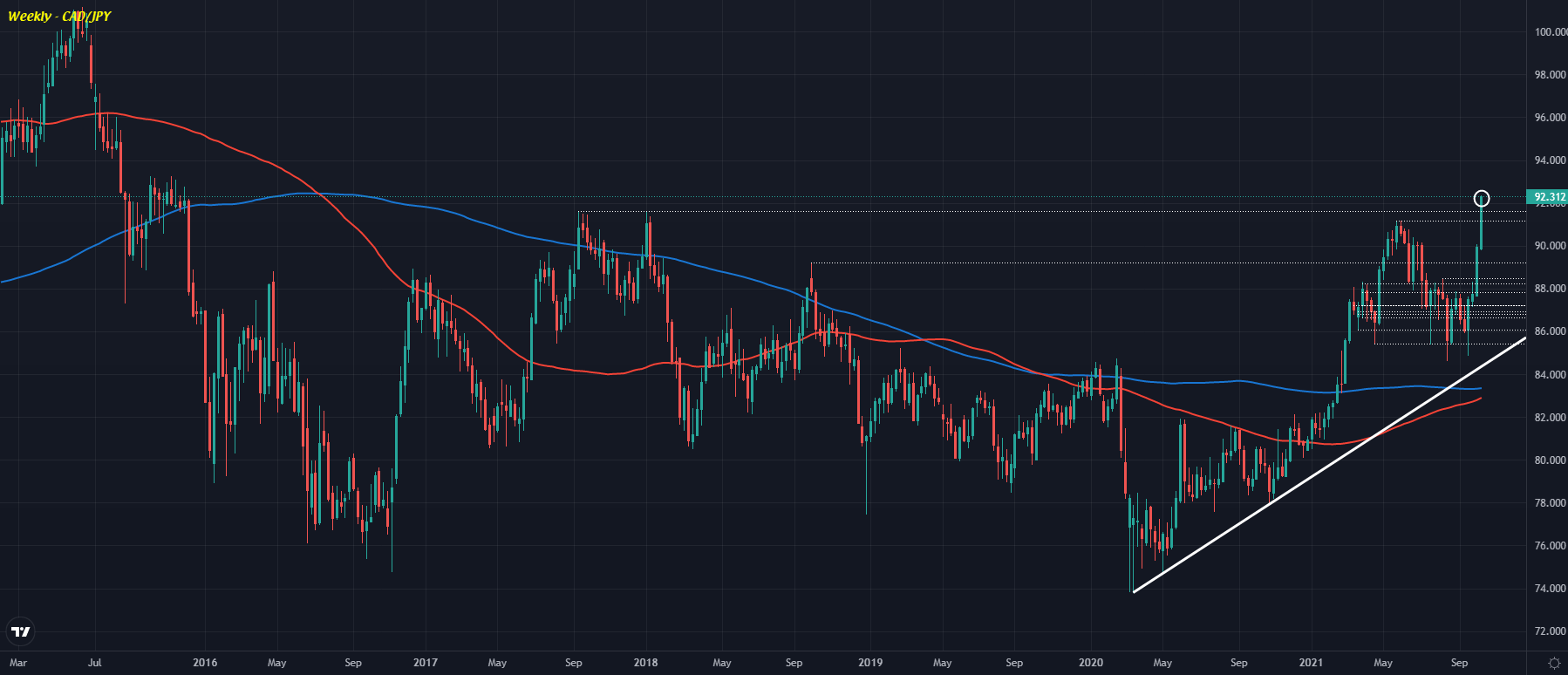Click the Jul label on time axis
Viewport: 1568px width, 675px height.
click(95, 663)
